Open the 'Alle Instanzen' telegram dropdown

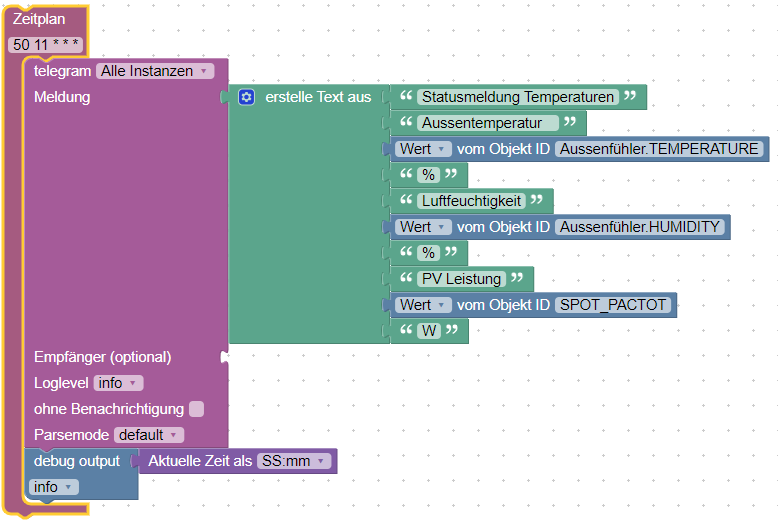click(x=155, y=71)
